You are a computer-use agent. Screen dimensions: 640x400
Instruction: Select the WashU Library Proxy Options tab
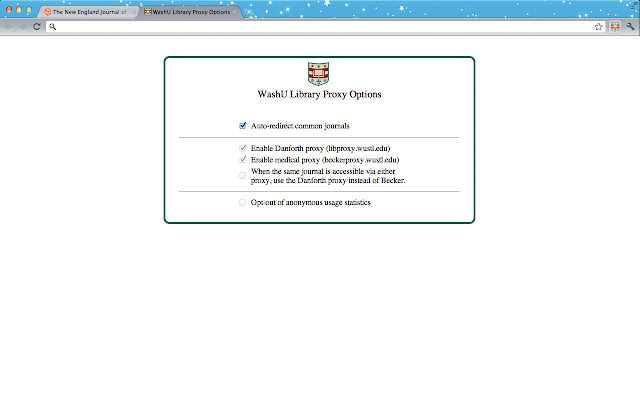(191, 12)
